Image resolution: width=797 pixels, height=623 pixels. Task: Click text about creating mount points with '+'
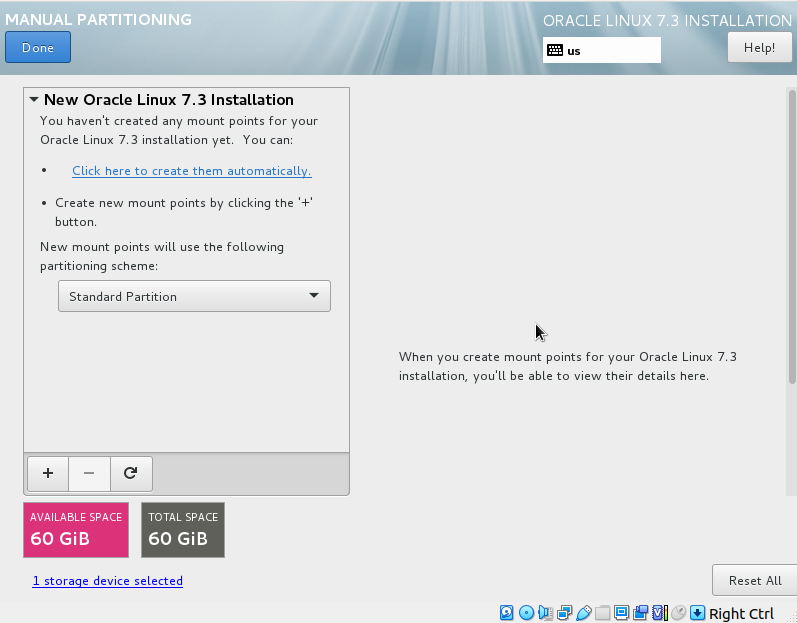[x=183, y=212]
